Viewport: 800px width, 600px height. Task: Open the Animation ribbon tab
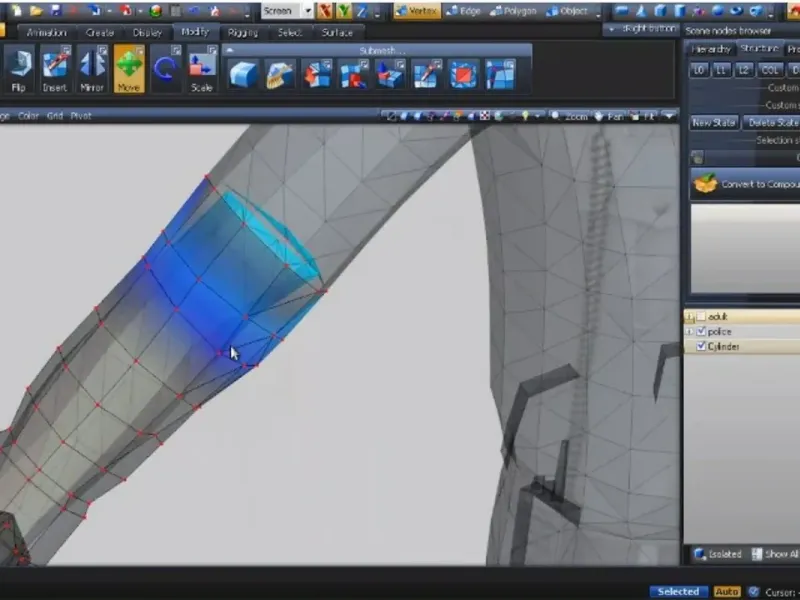coord(46,32)
